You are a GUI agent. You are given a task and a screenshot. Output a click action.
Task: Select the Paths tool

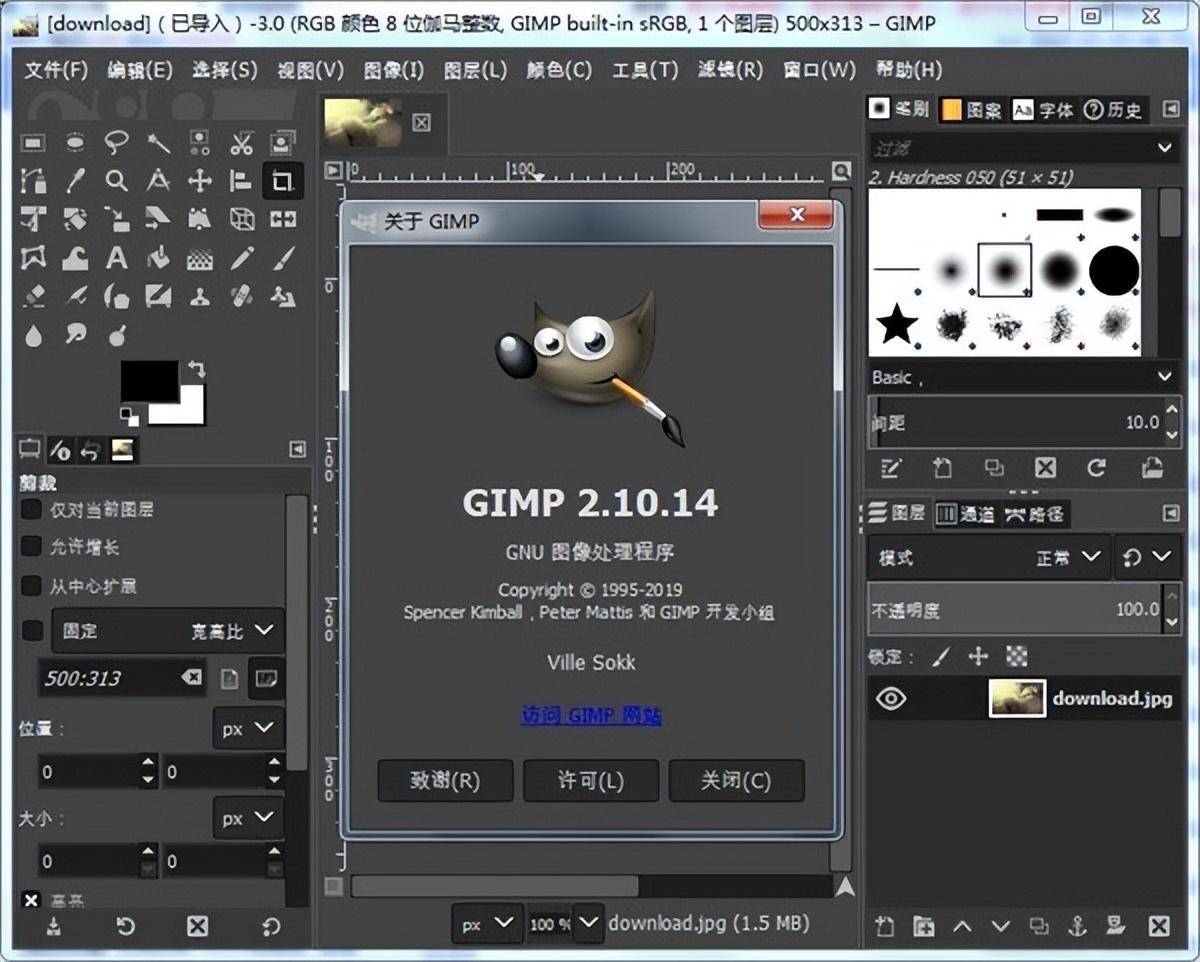pos(34,181)
